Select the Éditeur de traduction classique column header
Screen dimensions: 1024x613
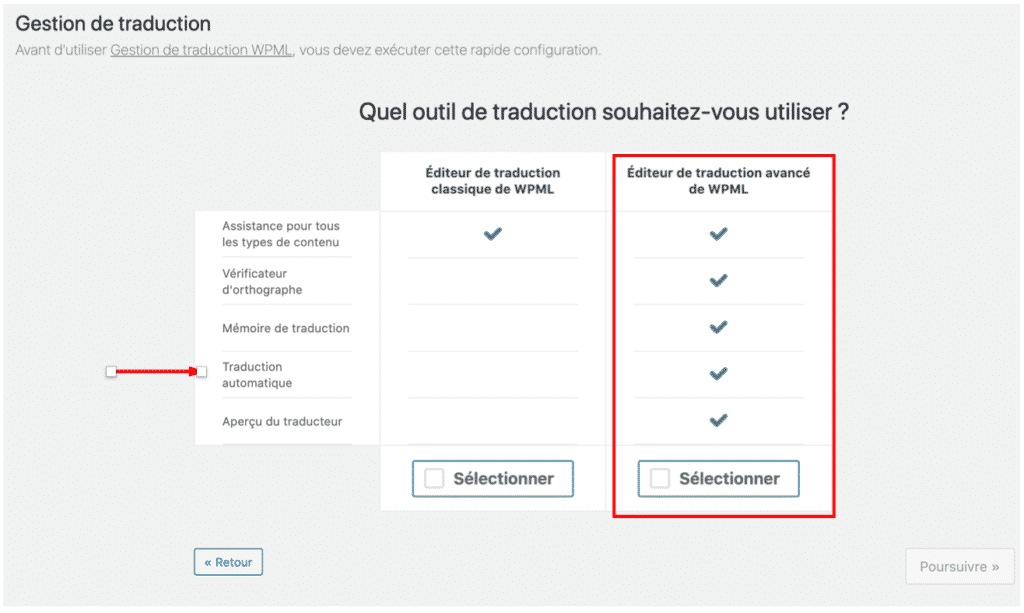(x=492, y=180)
